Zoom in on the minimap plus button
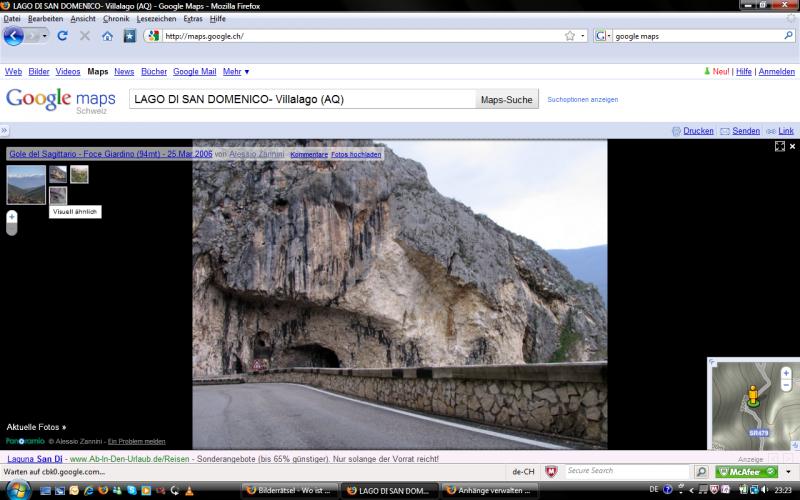The height and width of the screenshot is (500, 800). (786, 372)
